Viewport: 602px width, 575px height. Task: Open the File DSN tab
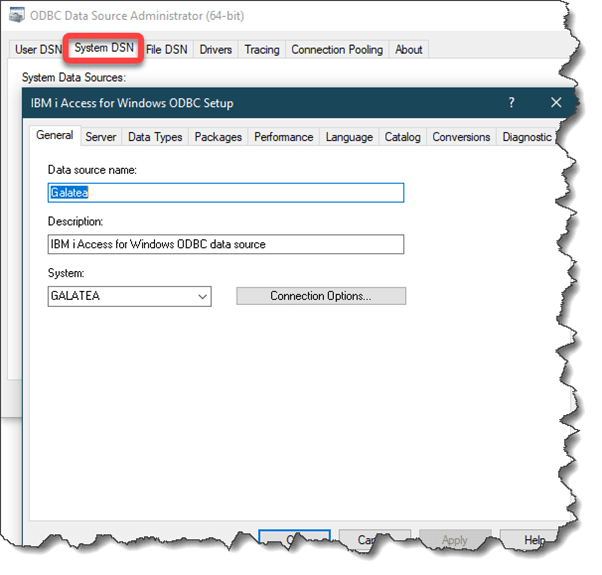coord(167,50)
